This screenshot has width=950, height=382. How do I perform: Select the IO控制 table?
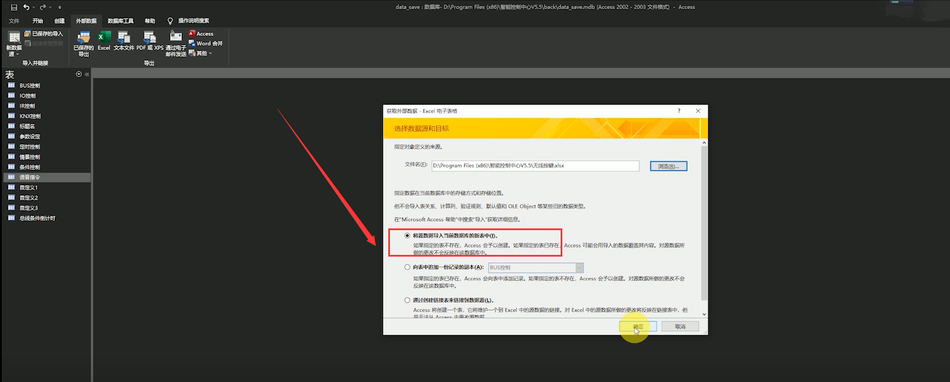click(x=46, y=96)
